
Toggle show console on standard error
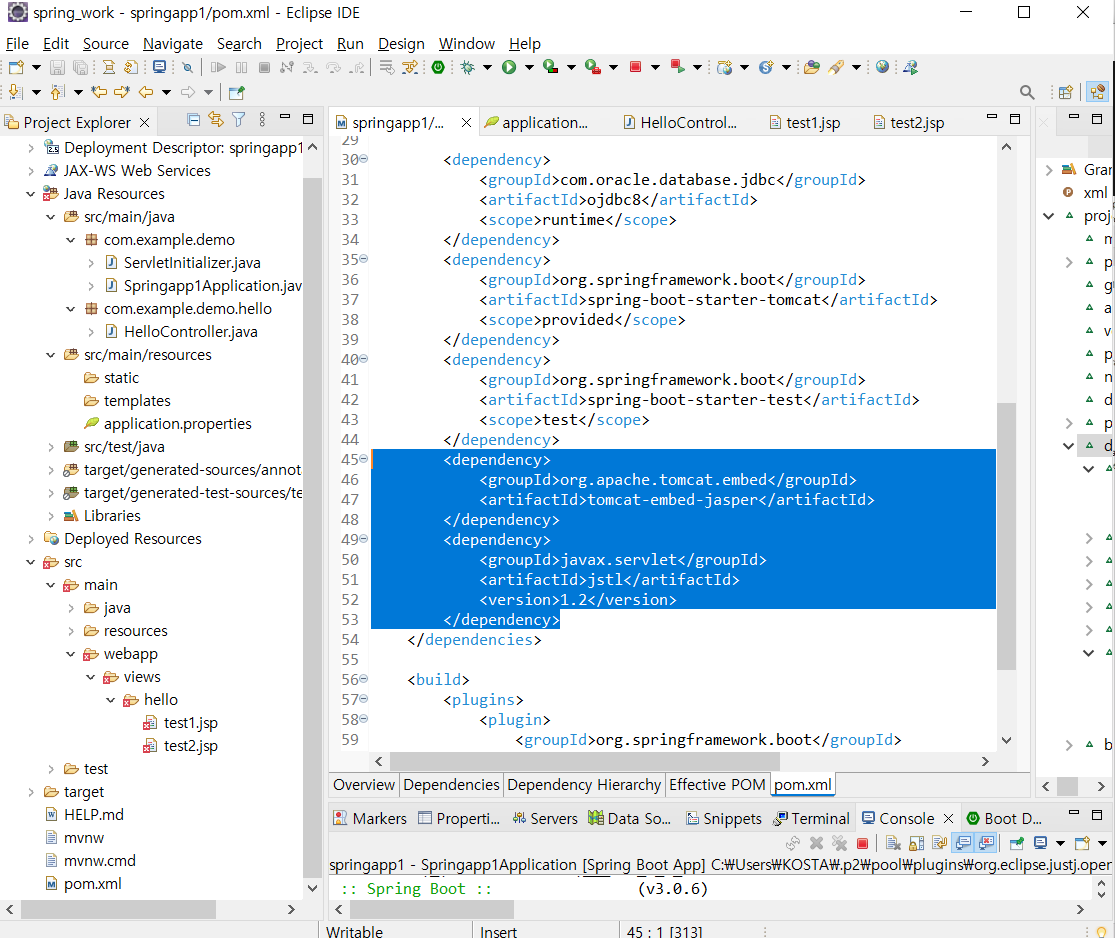[986, 843]
